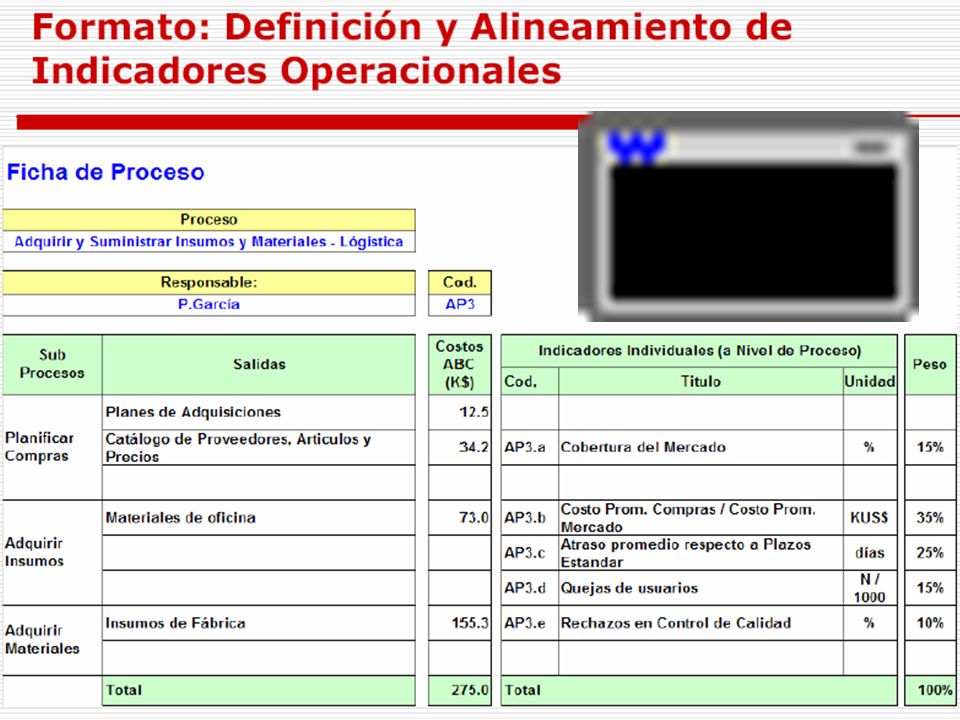Viewport: 960px width, 720px height.
Task: Click indicator code 'AP3.b'
Action: pyautogui.click(x=530, y=518)
